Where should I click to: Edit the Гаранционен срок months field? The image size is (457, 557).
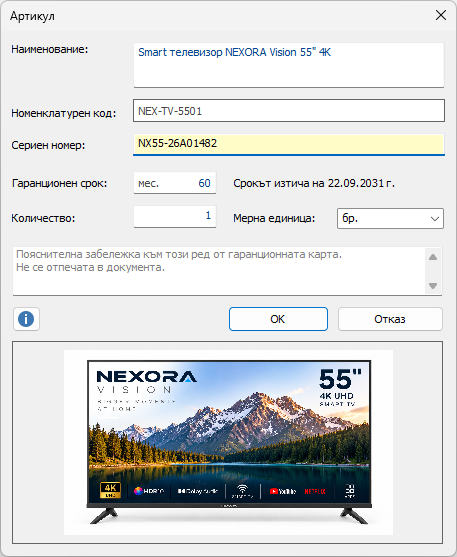175,183
